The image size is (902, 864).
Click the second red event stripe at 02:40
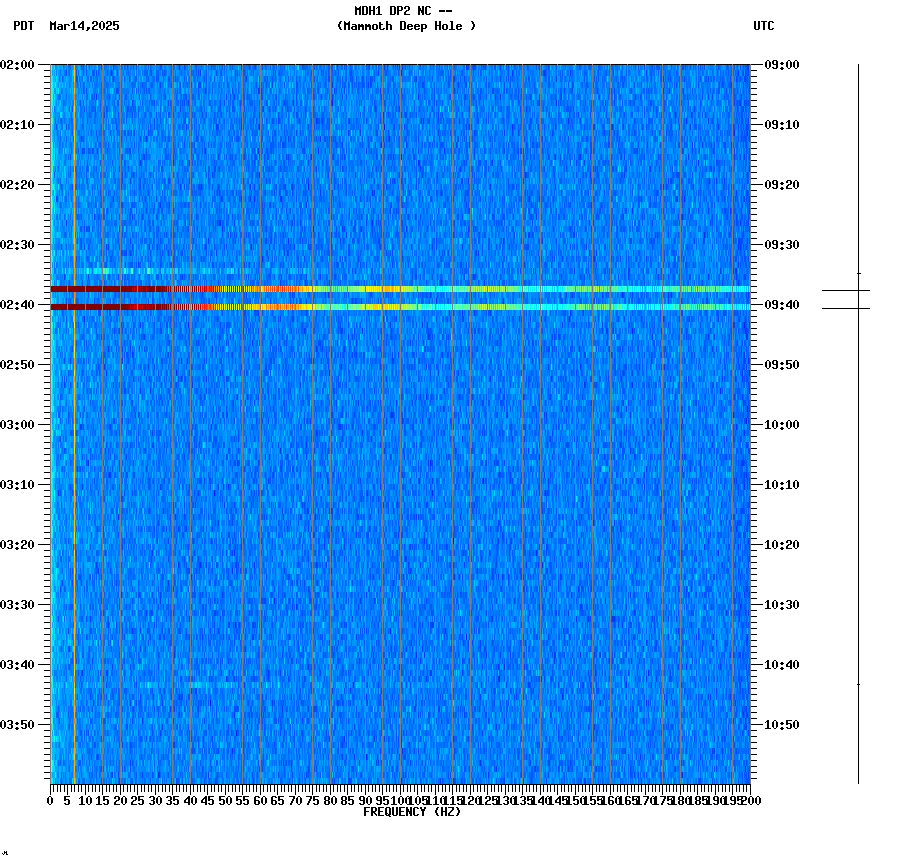pyautogui.click(x=400, y=306)
